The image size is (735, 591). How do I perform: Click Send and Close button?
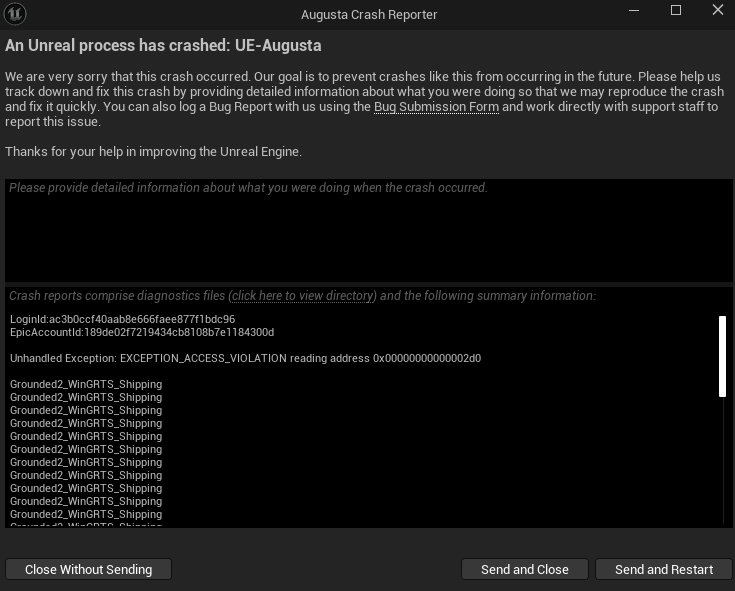click(x=525, y=569)
